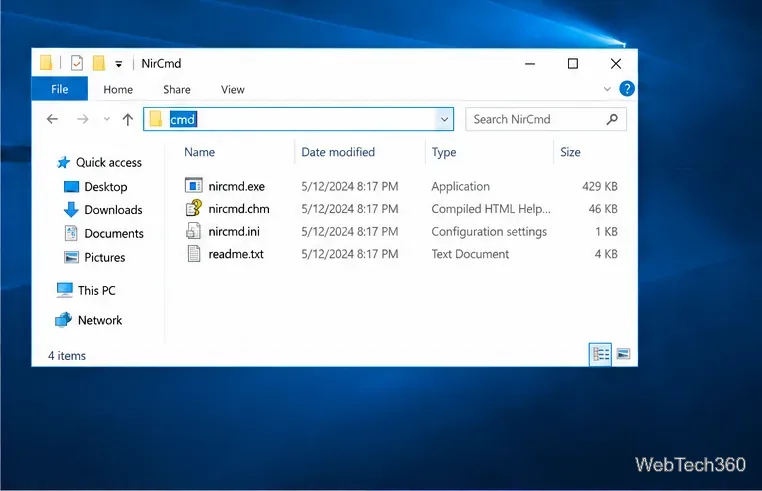Click the Documents icon in sidebar
The image size is (762, 491).
[x=71, y=233]
